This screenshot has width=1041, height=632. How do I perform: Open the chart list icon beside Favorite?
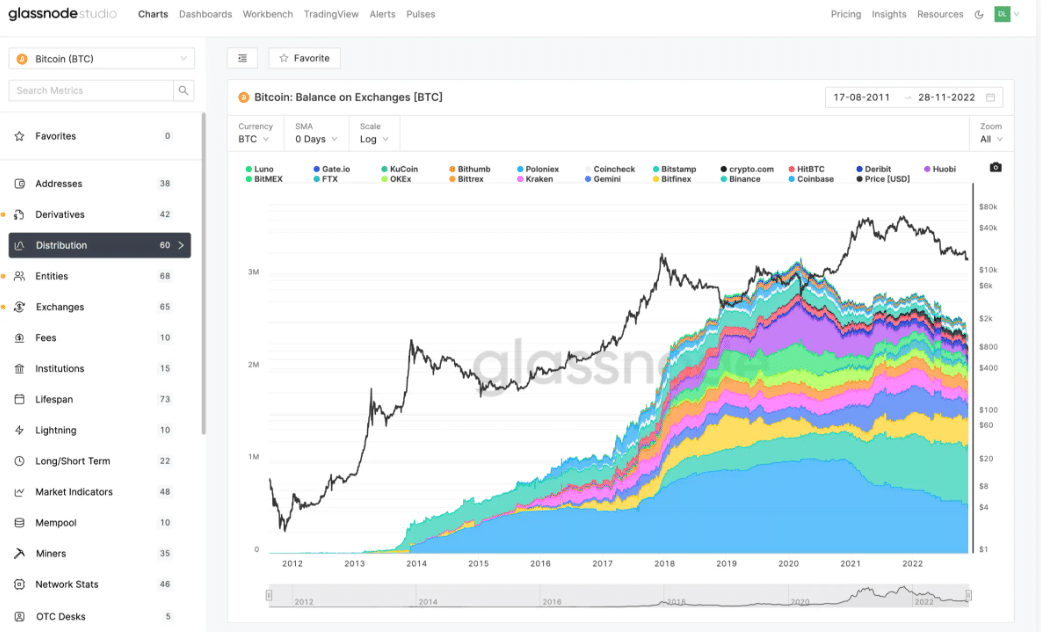(241, 58)
